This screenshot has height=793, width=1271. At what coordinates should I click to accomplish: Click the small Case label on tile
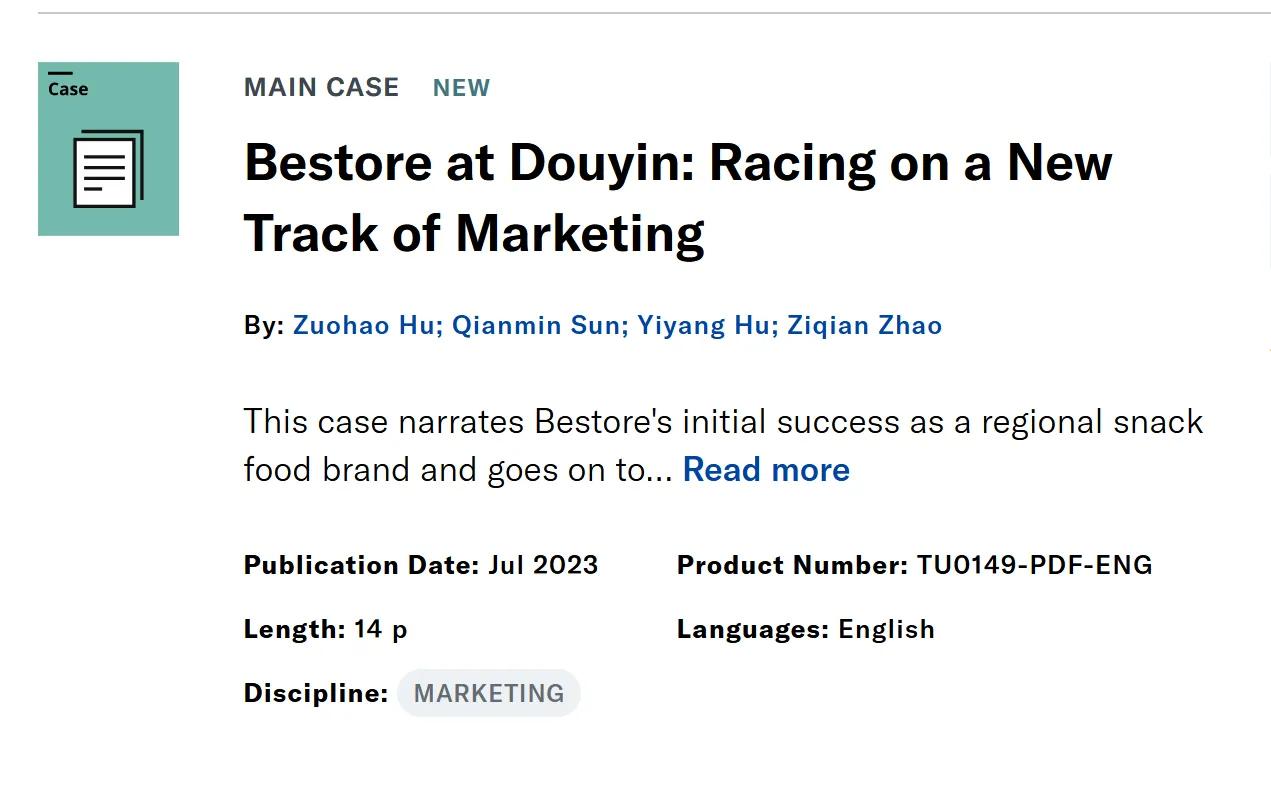(x=68, y=89)
